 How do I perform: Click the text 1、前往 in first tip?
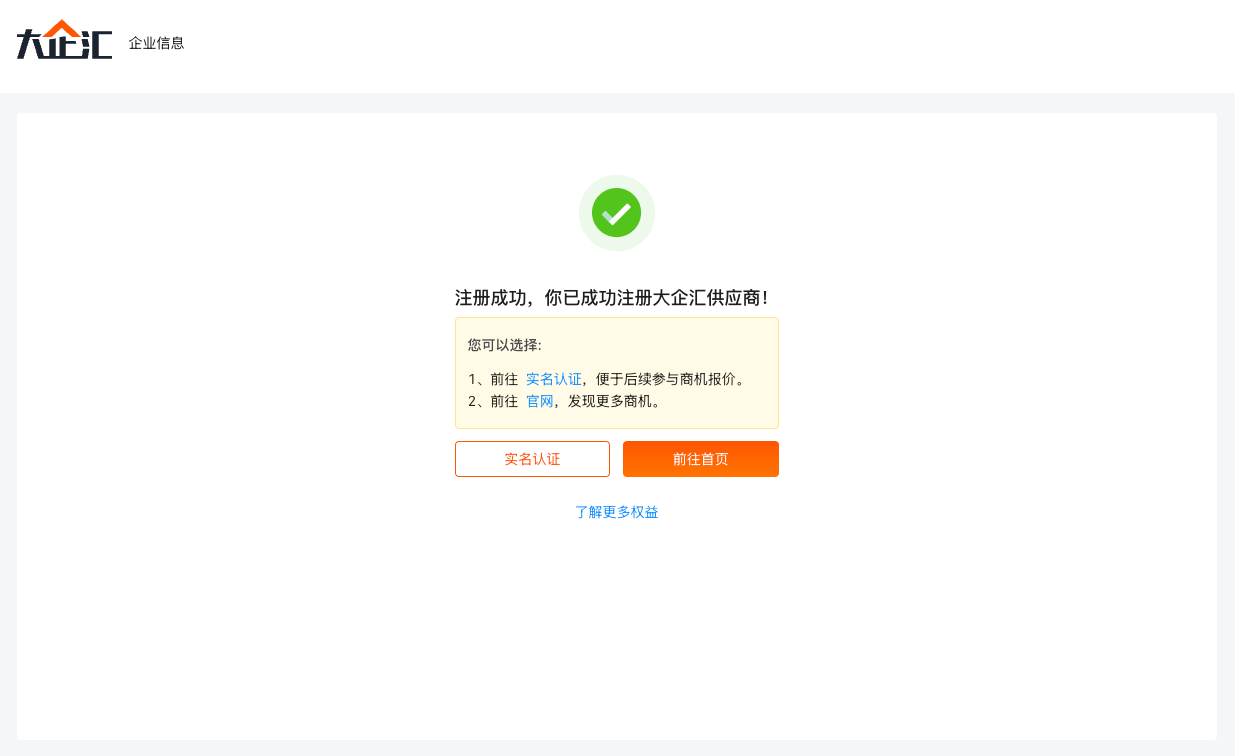point(493,379)
